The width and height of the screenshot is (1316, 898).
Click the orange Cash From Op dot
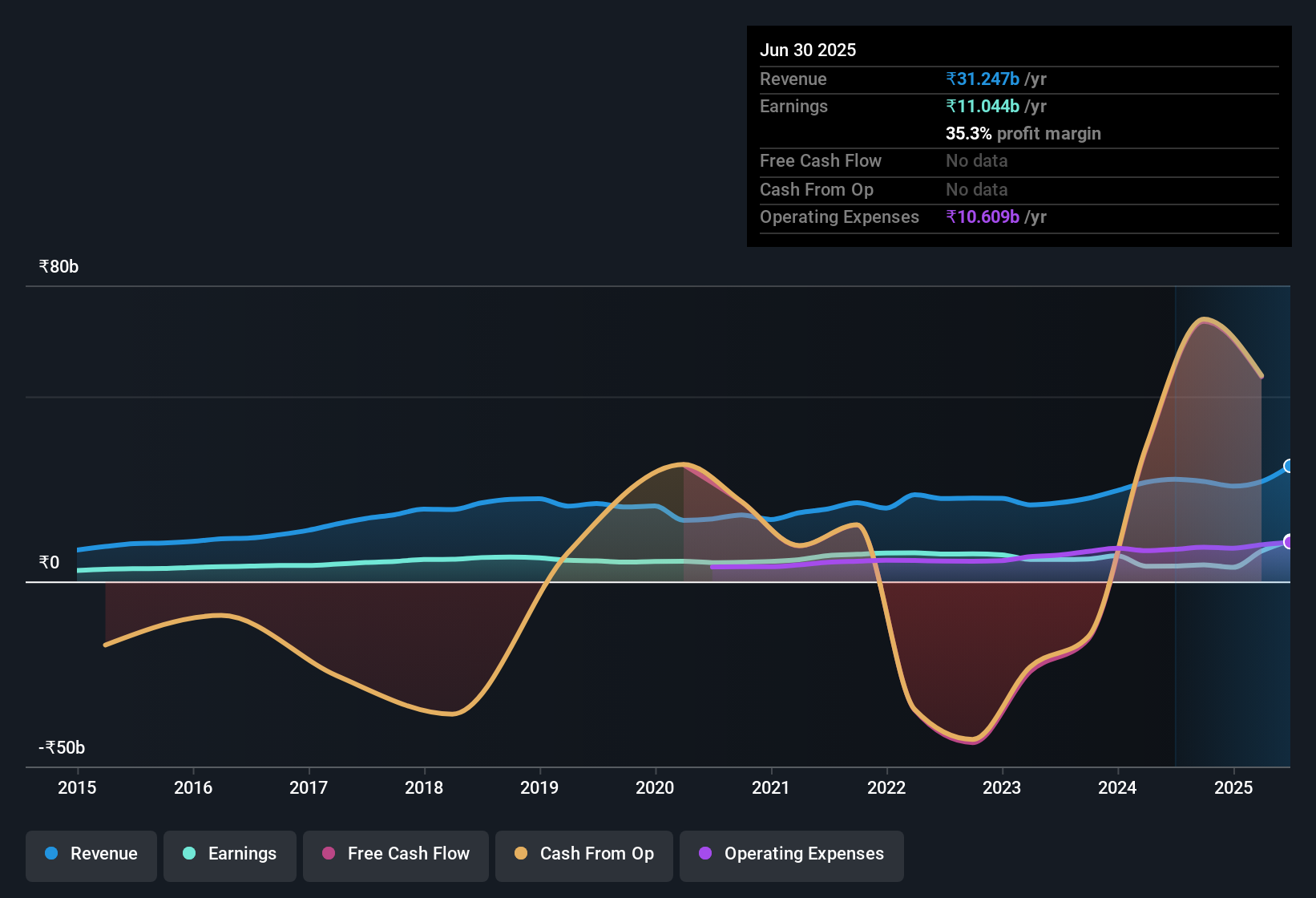pos(521,854)
